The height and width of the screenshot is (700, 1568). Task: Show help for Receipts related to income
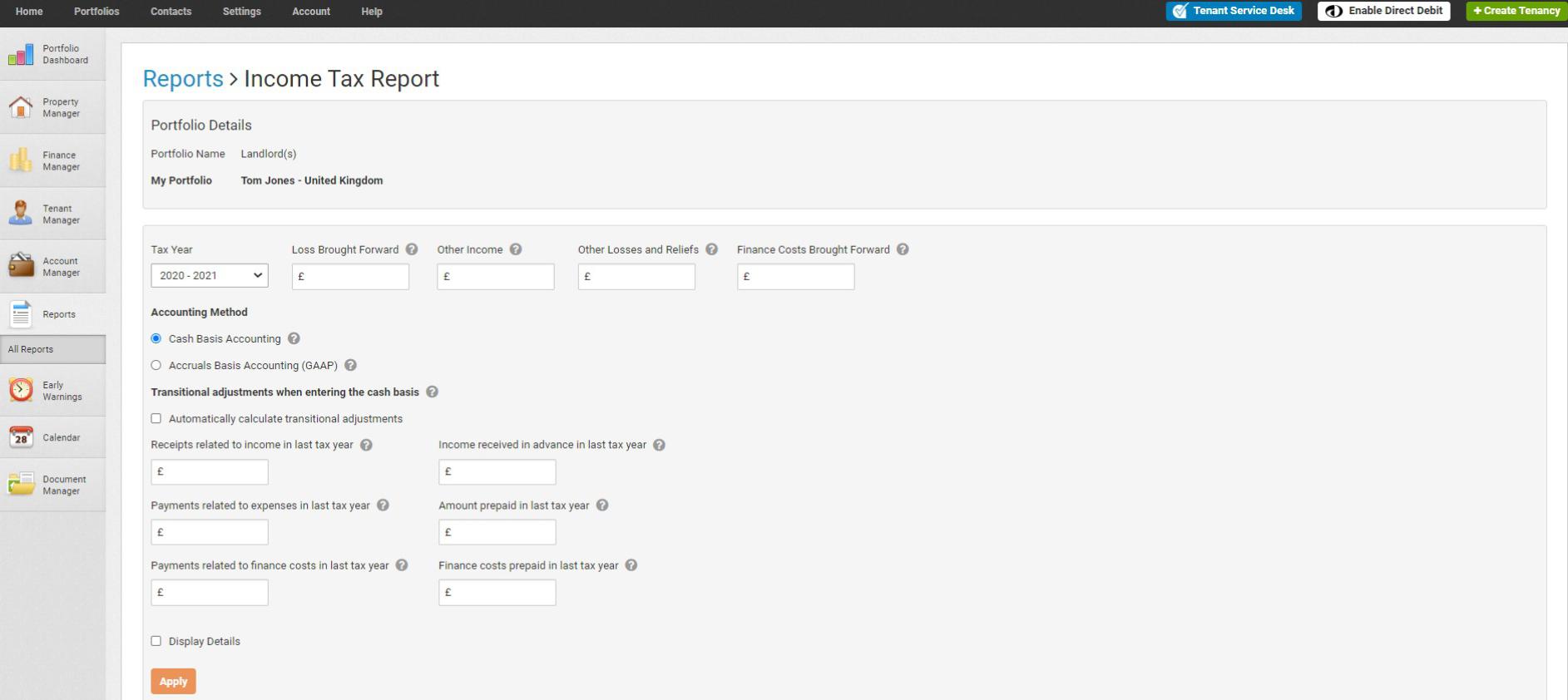click(366, 445)
